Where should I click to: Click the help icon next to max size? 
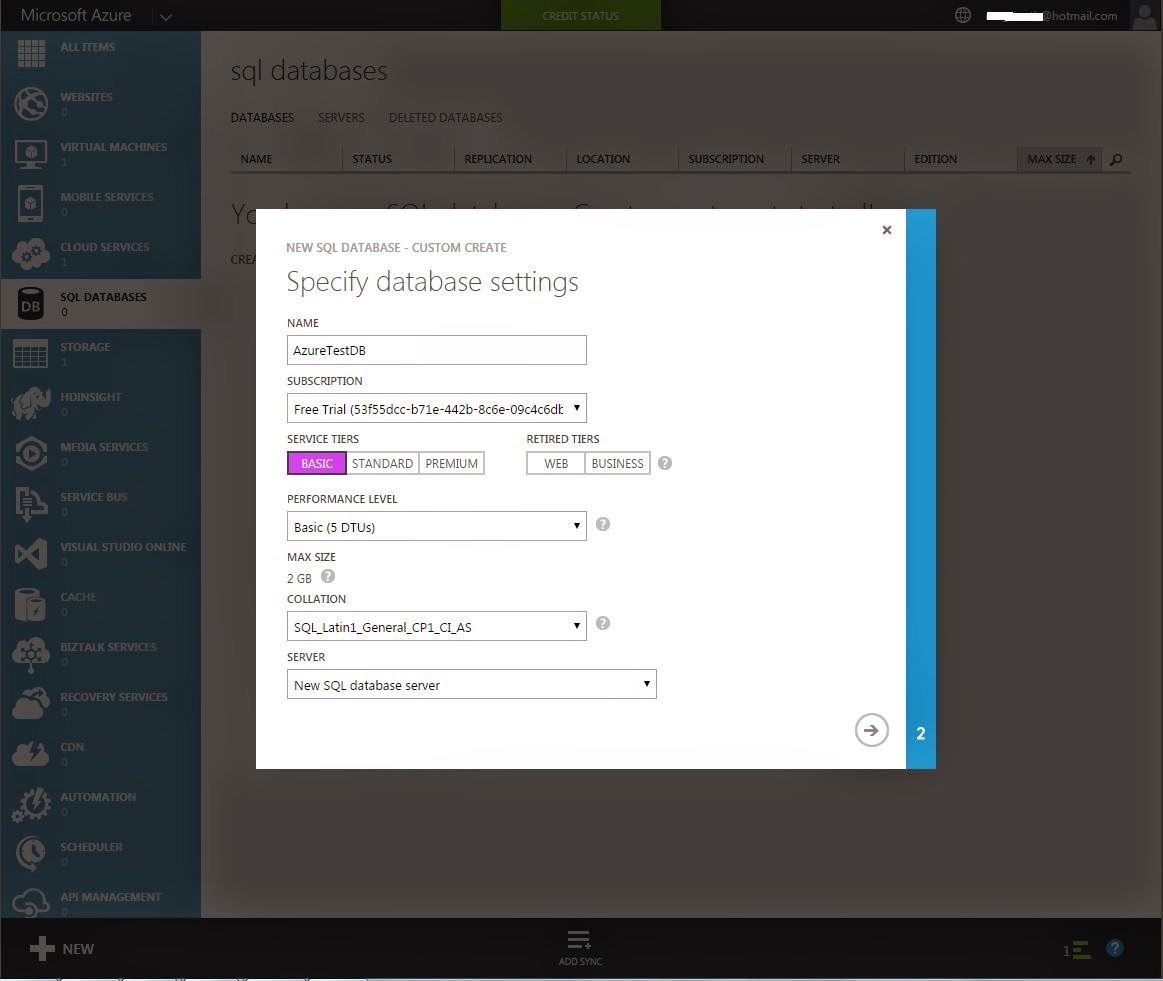[328, 576]
